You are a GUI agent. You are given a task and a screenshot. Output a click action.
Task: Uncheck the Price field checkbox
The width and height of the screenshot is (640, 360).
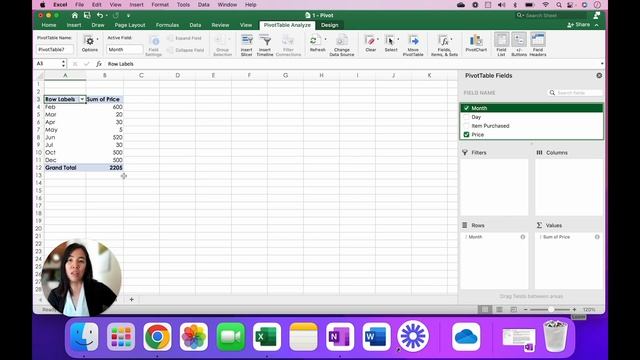[466, 135]
